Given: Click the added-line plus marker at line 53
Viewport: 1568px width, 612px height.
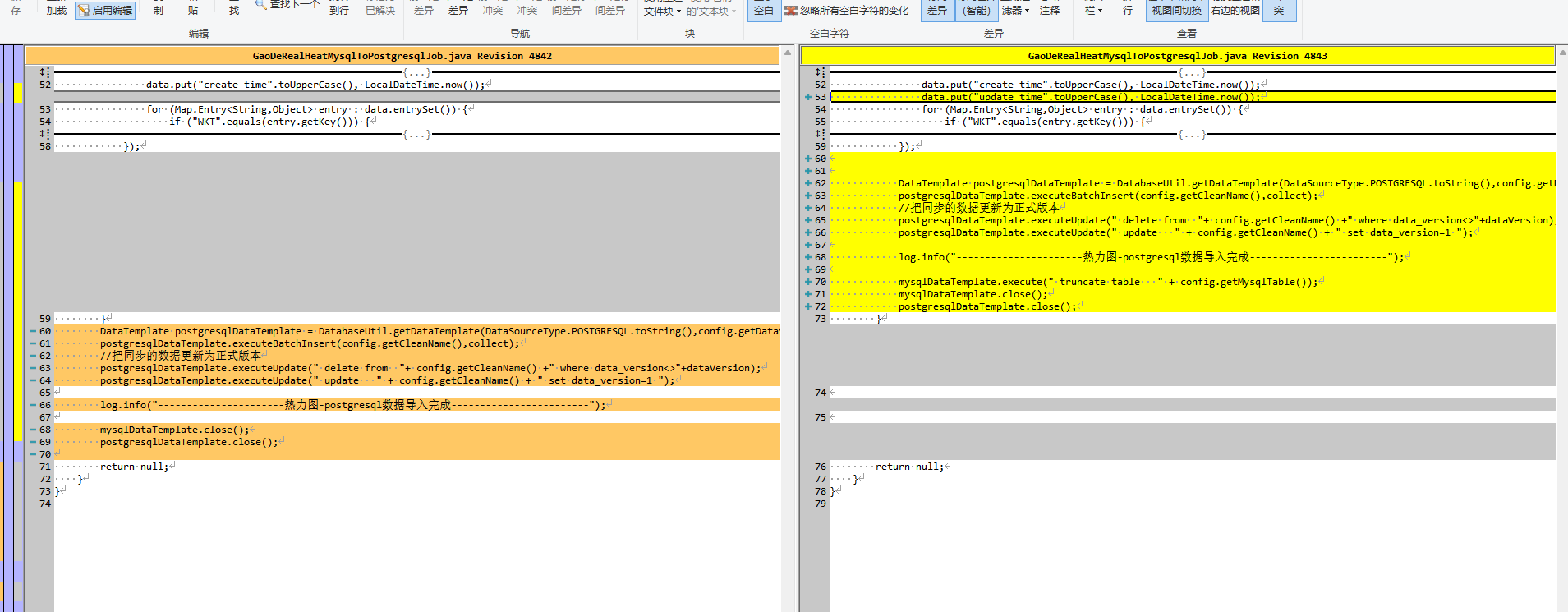Looking at the screenshot, I should coord(808,97).
